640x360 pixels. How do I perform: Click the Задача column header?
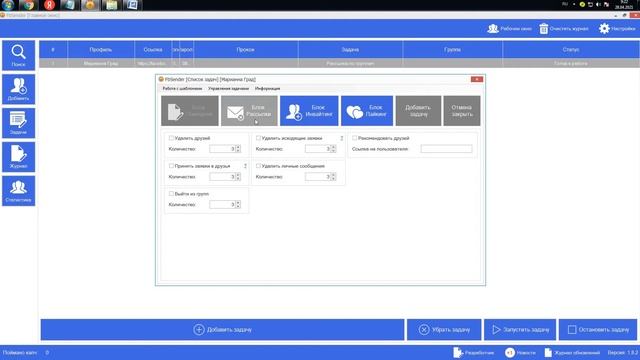(x=350, y=49)
